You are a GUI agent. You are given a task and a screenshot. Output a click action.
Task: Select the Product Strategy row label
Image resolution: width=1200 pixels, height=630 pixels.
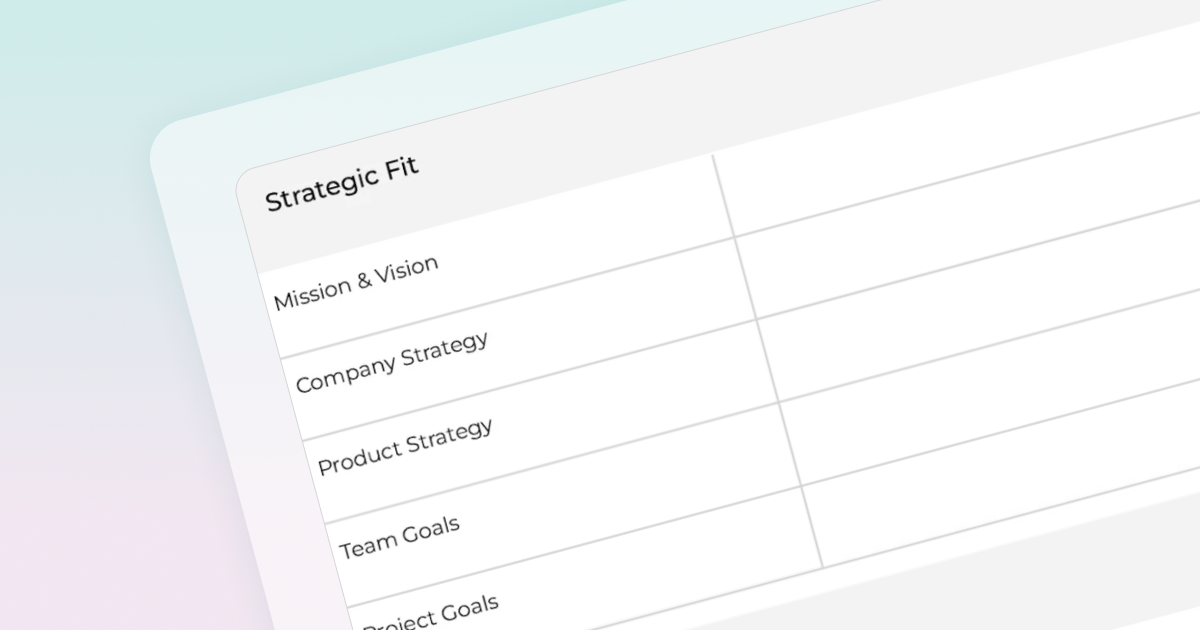405,446
